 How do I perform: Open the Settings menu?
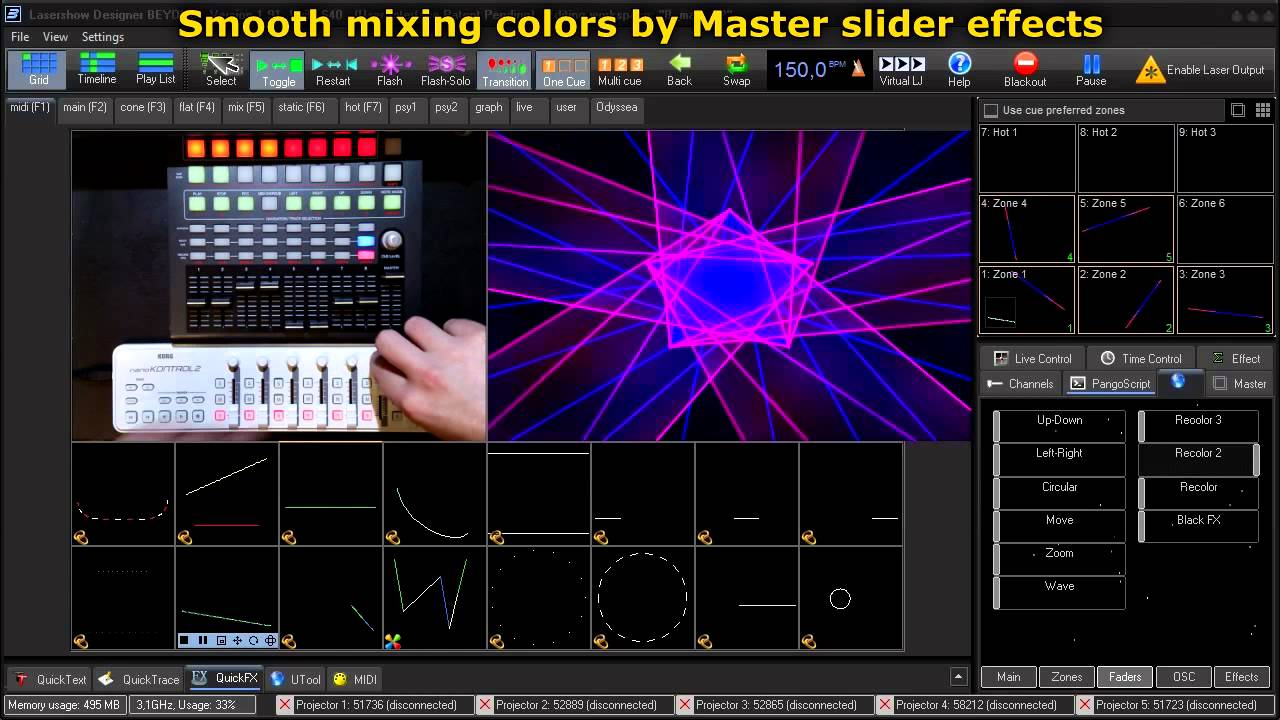click(103, 37)
